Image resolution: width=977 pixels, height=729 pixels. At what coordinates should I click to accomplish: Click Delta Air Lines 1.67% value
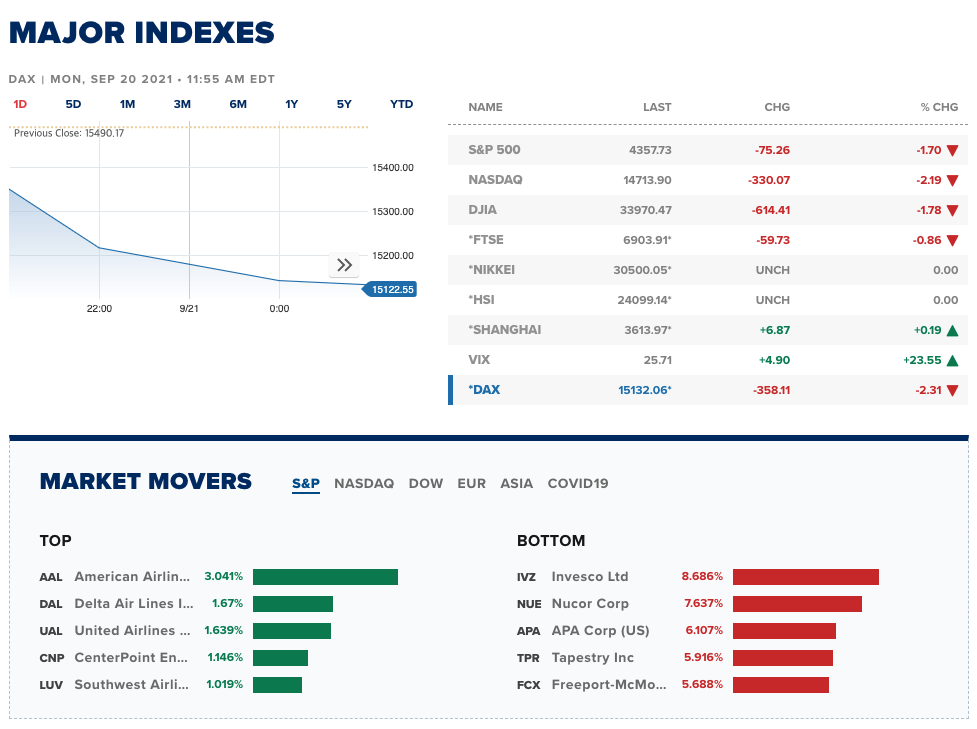coord(227,603)
